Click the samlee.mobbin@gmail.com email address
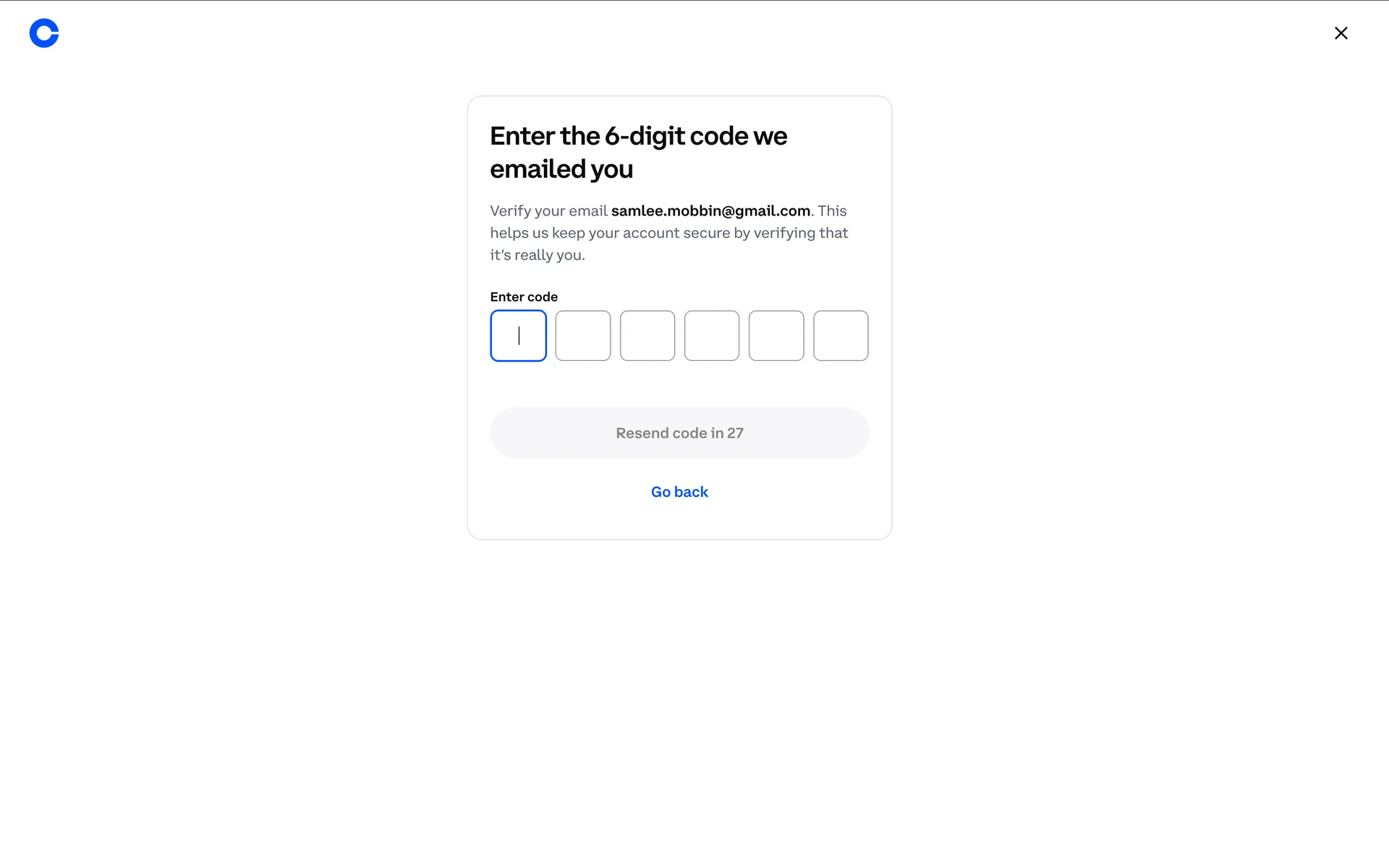 click(x=710, y=211)
